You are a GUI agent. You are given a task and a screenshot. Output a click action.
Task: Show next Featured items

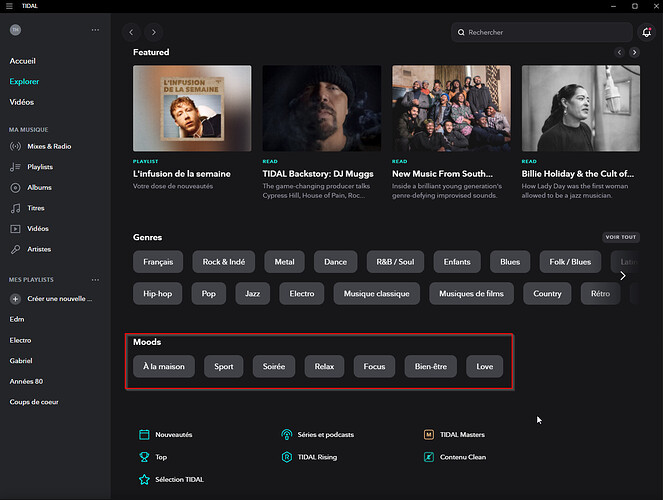pos(634,52)
